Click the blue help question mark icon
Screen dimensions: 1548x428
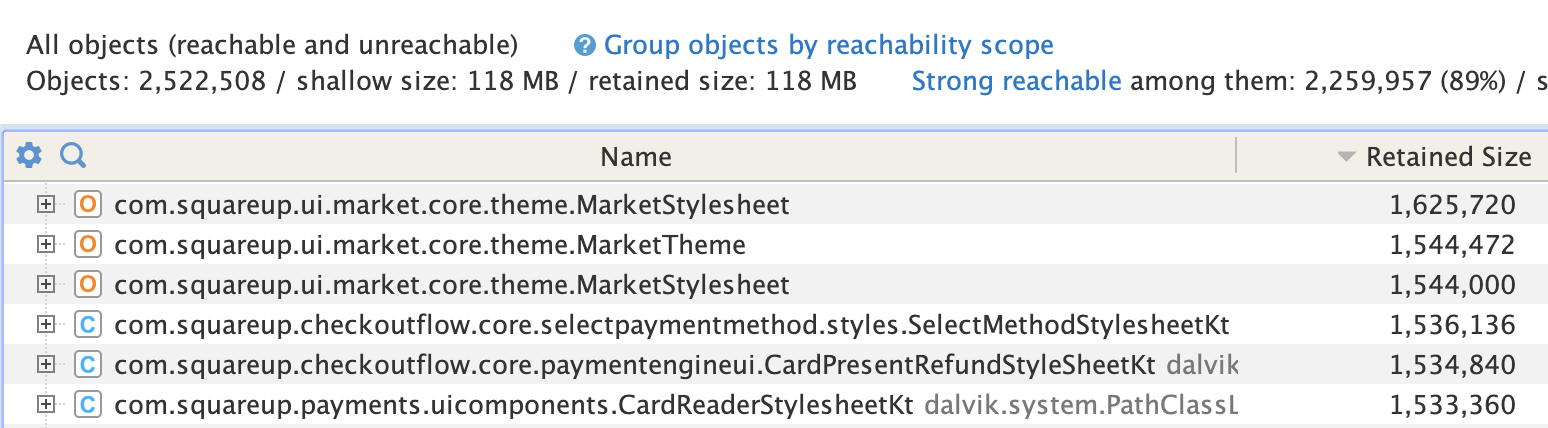coord(585,45)
